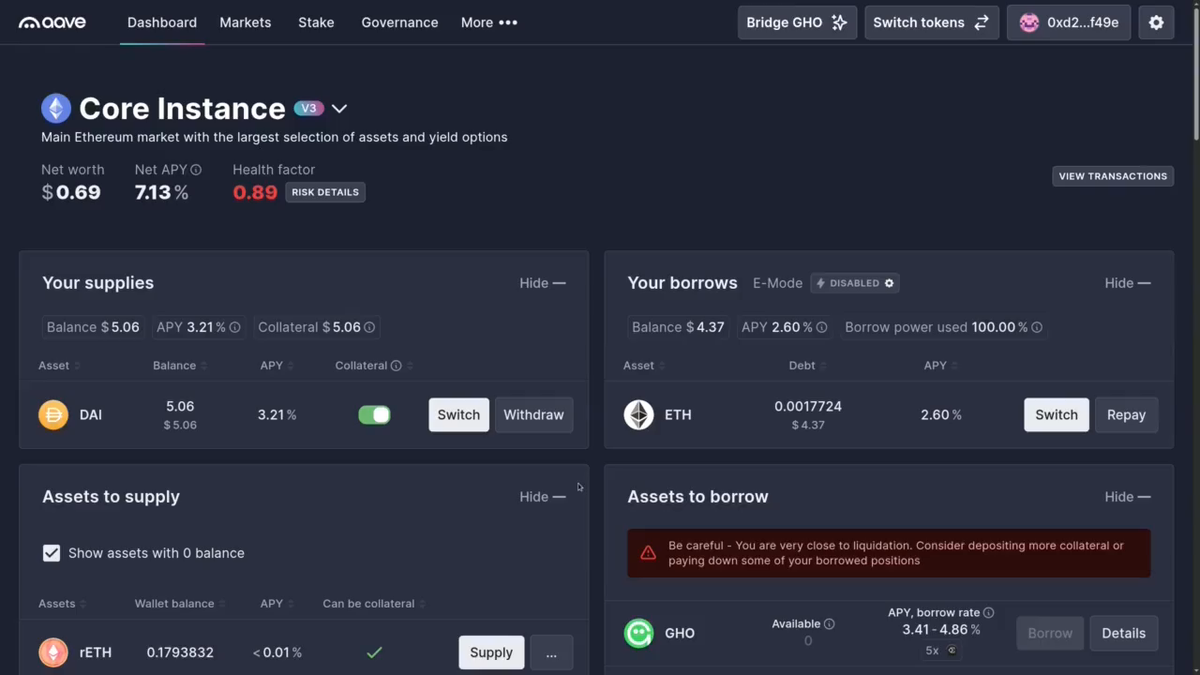
Task: Click the Borrow power used info icon
Action: point(1037,327)
